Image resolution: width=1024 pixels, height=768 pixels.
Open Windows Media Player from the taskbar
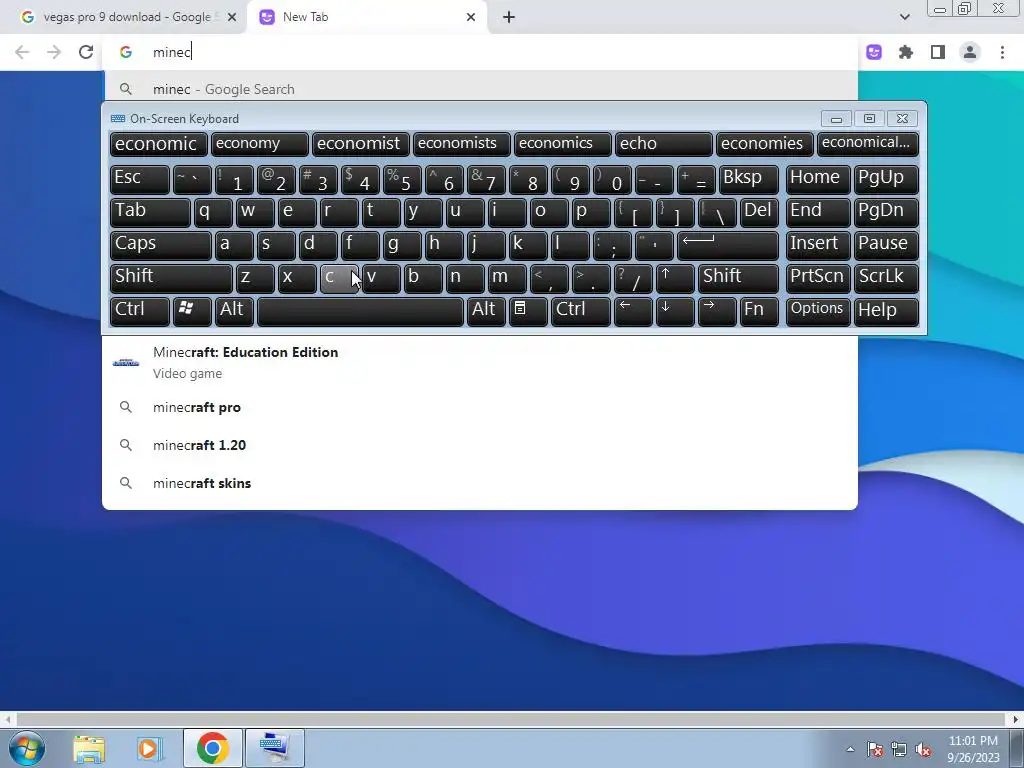[x=150, y=748]
